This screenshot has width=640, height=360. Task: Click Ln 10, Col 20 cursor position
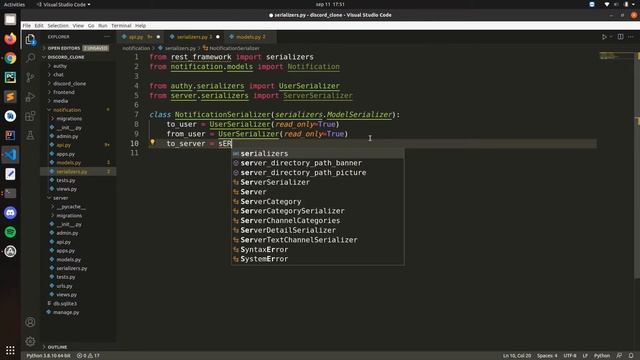click(x=517, y=356)
